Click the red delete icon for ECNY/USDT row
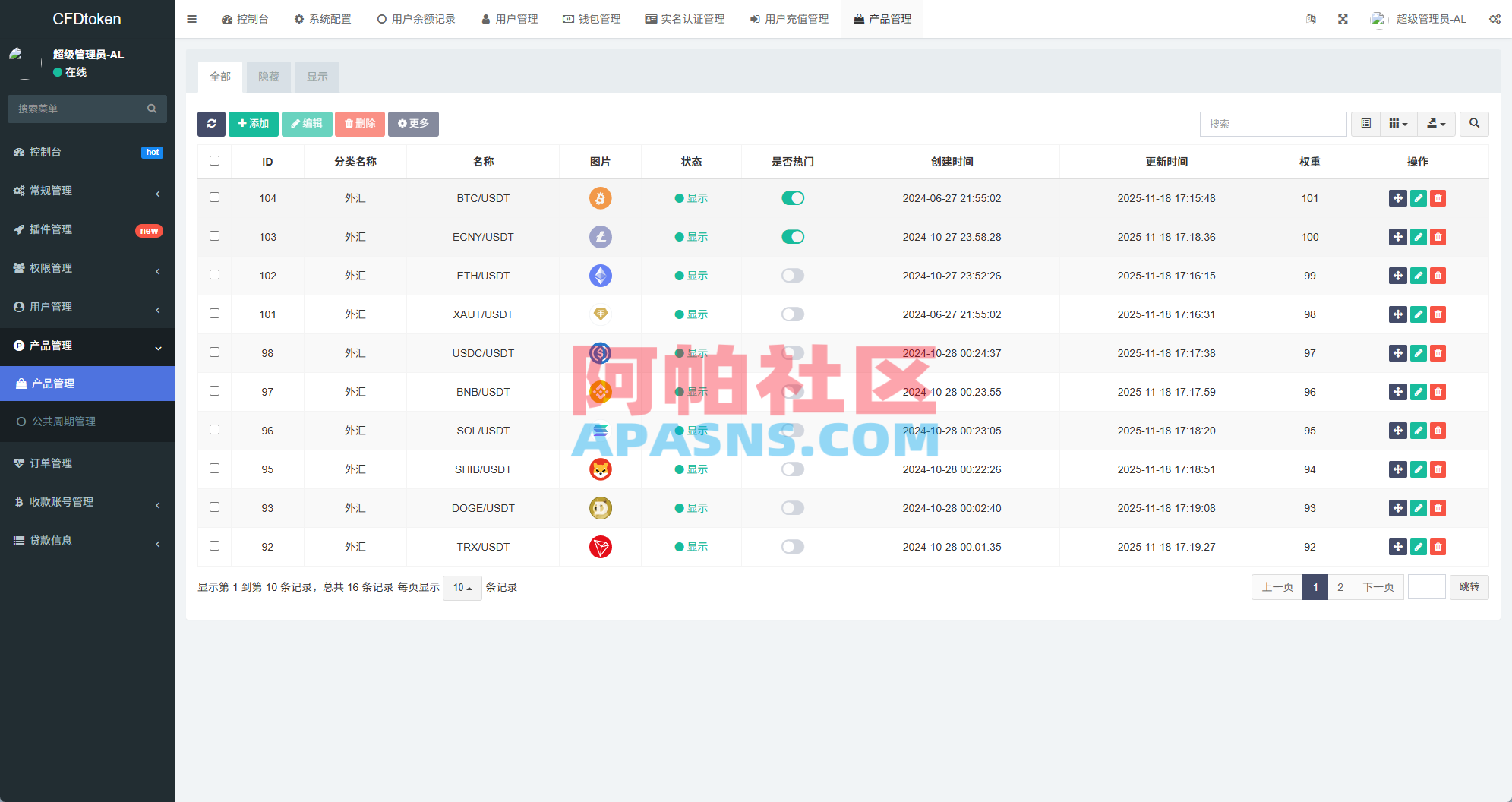Screen dimensions: 1512x802 pyautogui.click(x=1438, y=237)
